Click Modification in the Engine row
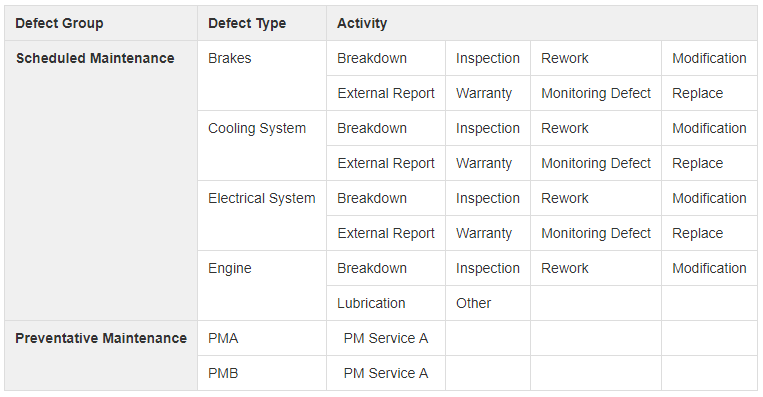The width and height of the screenshot is (763, 397). (x=709, y=268)
